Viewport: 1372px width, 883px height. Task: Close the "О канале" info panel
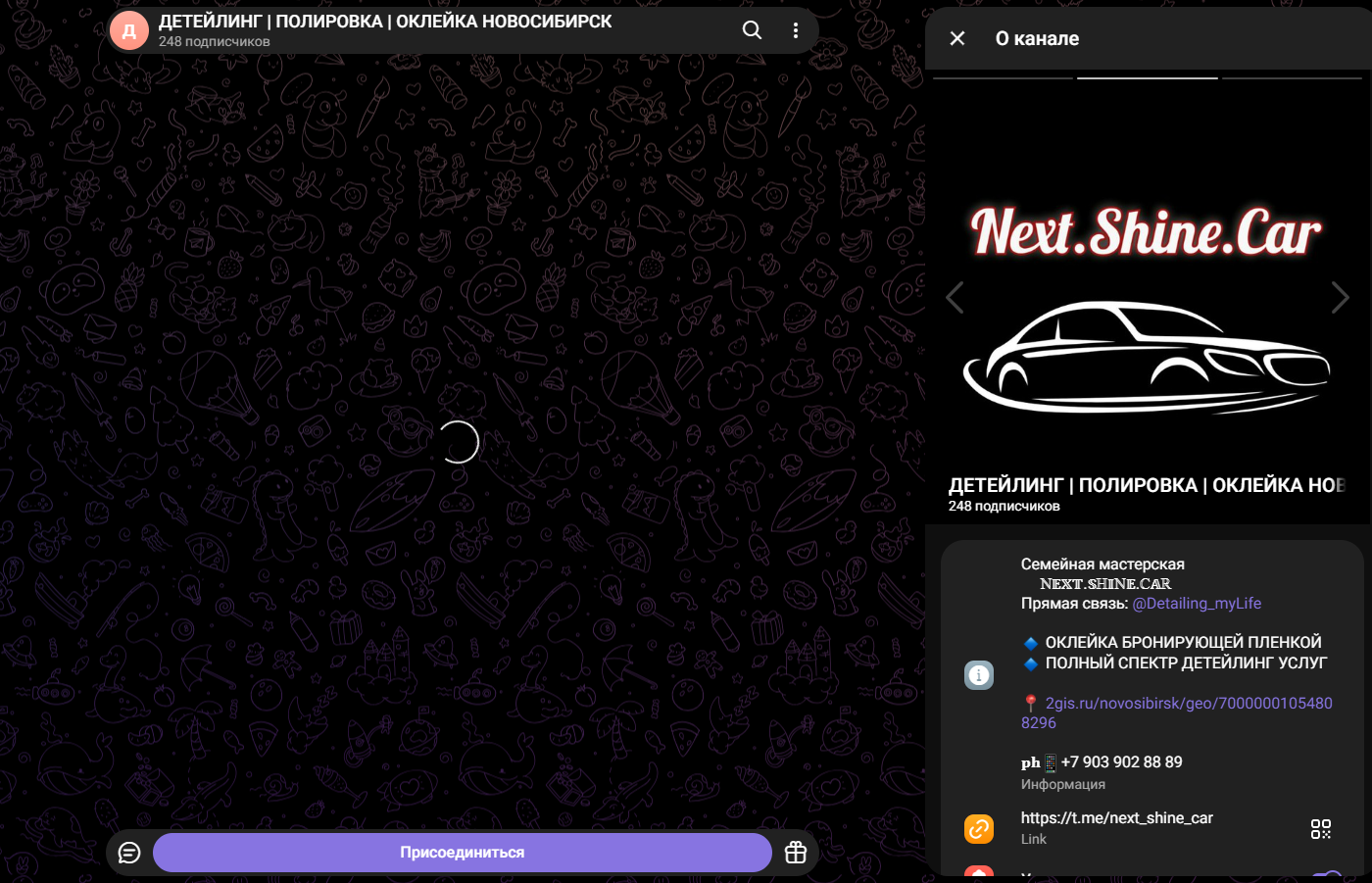[957, 38]
